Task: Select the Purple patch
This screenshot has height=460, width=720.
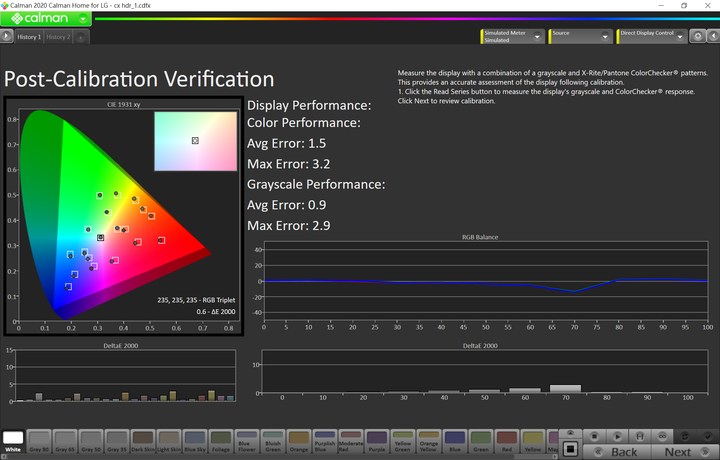Action: tap(377, 442)
